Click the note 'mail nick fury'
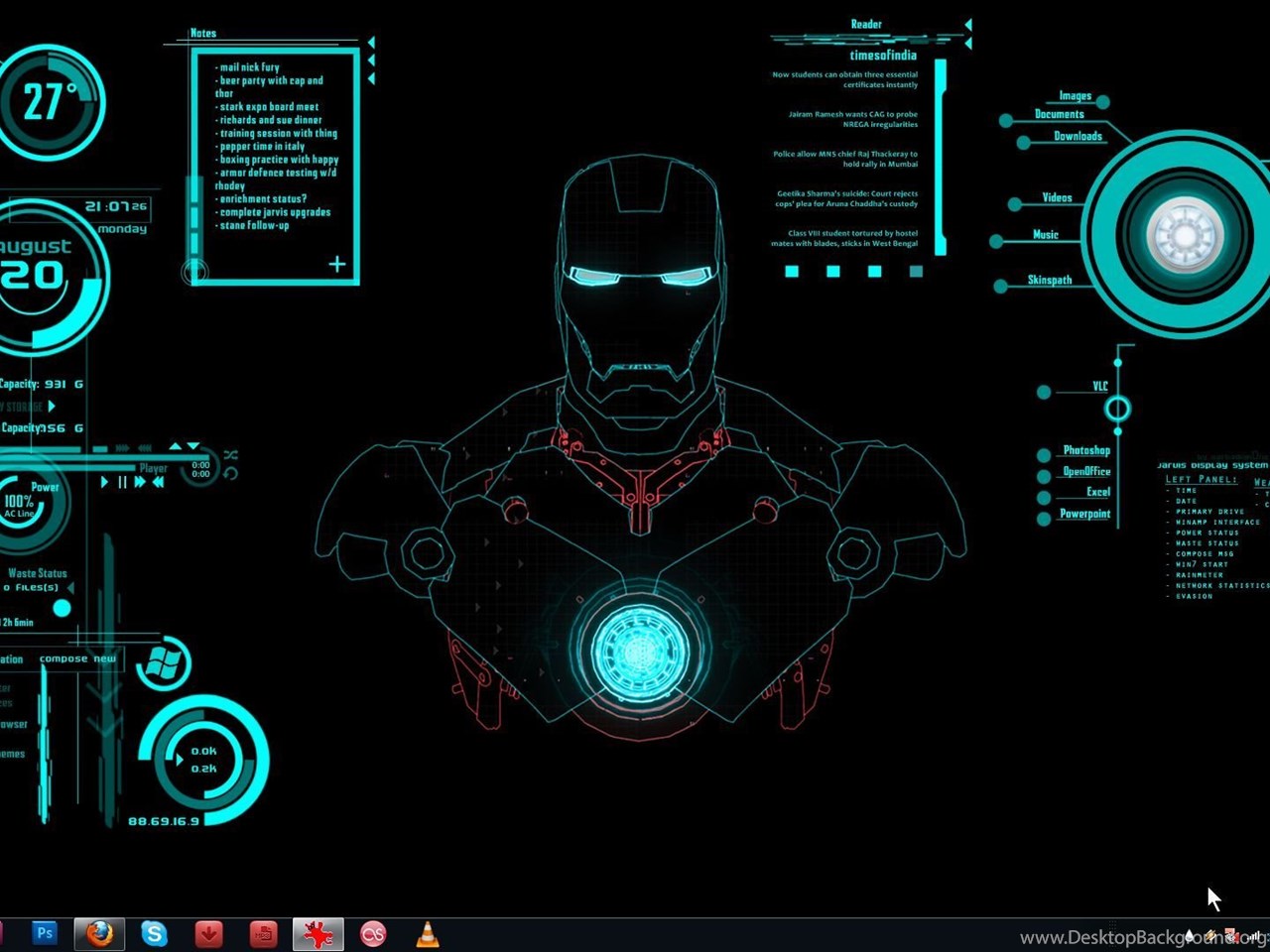The width and height of the screenshot is (1270, 952). coord(248,67)
